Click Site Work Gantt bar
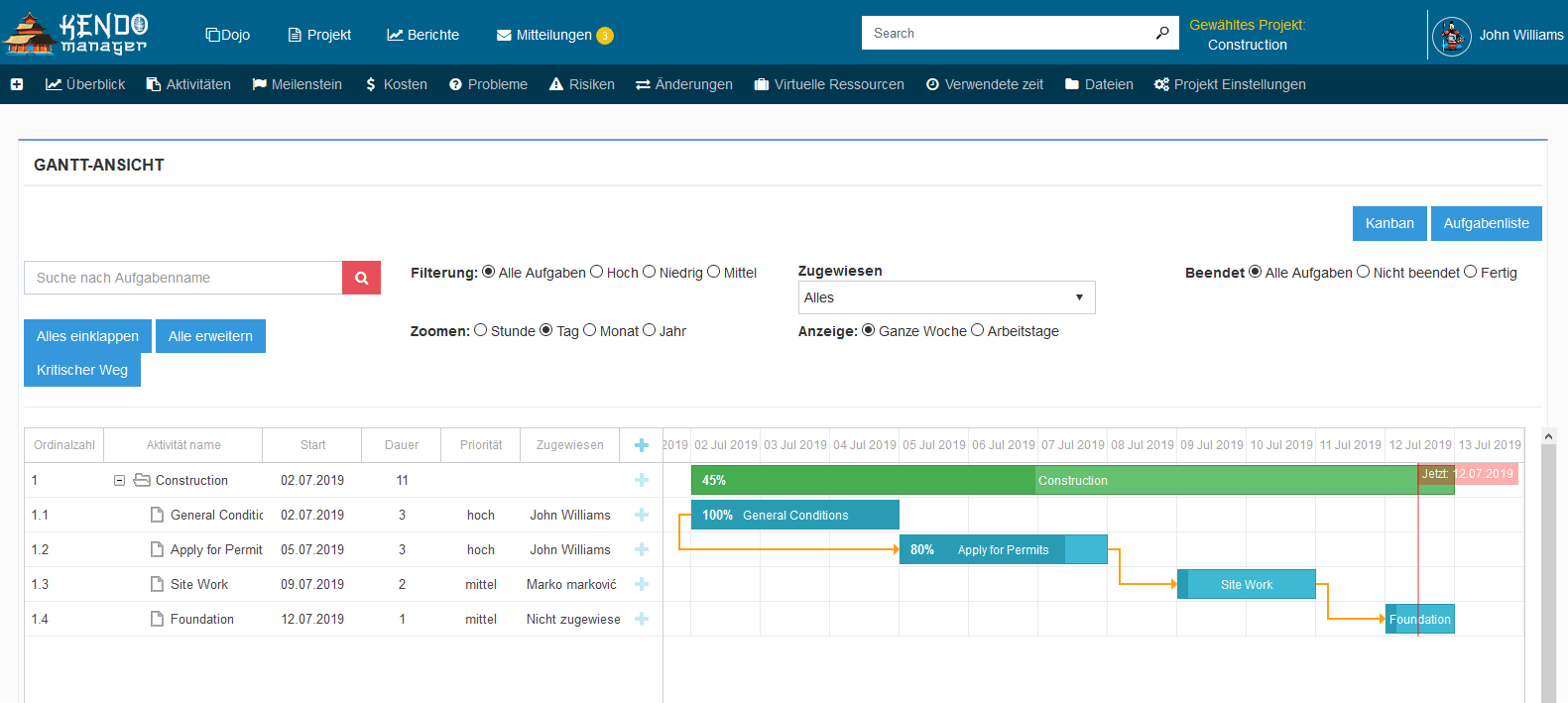 click(x=1246, y=584)
